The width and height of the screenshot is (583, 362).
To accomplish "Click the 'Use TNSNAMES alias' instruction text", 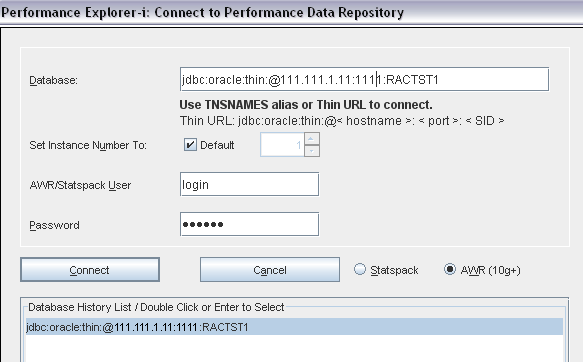I will 306,105.
